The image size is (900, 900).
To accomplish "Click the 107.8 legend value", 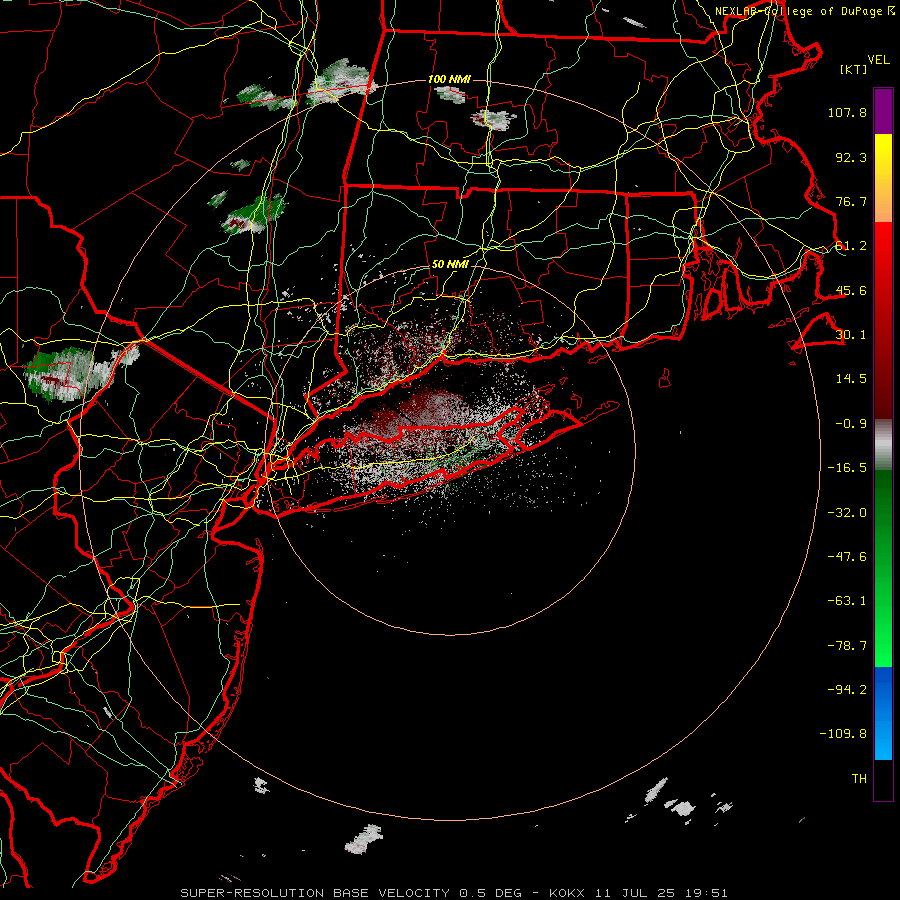I will click(847, 112).
